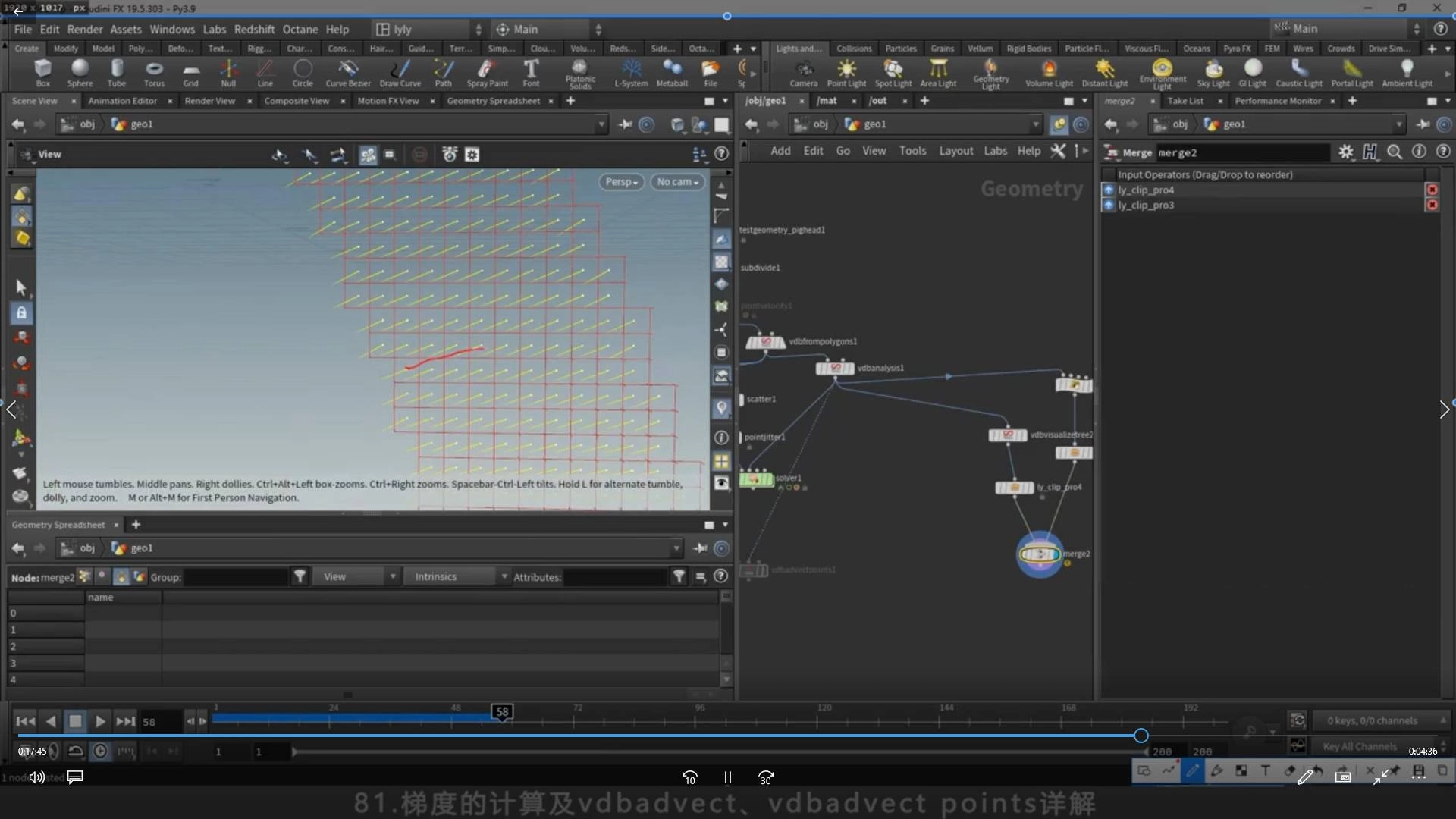The height and width of the screenshot is (819, 1456).
Task: Click the Torus shelf tool
Action: (x=154, y=73)
